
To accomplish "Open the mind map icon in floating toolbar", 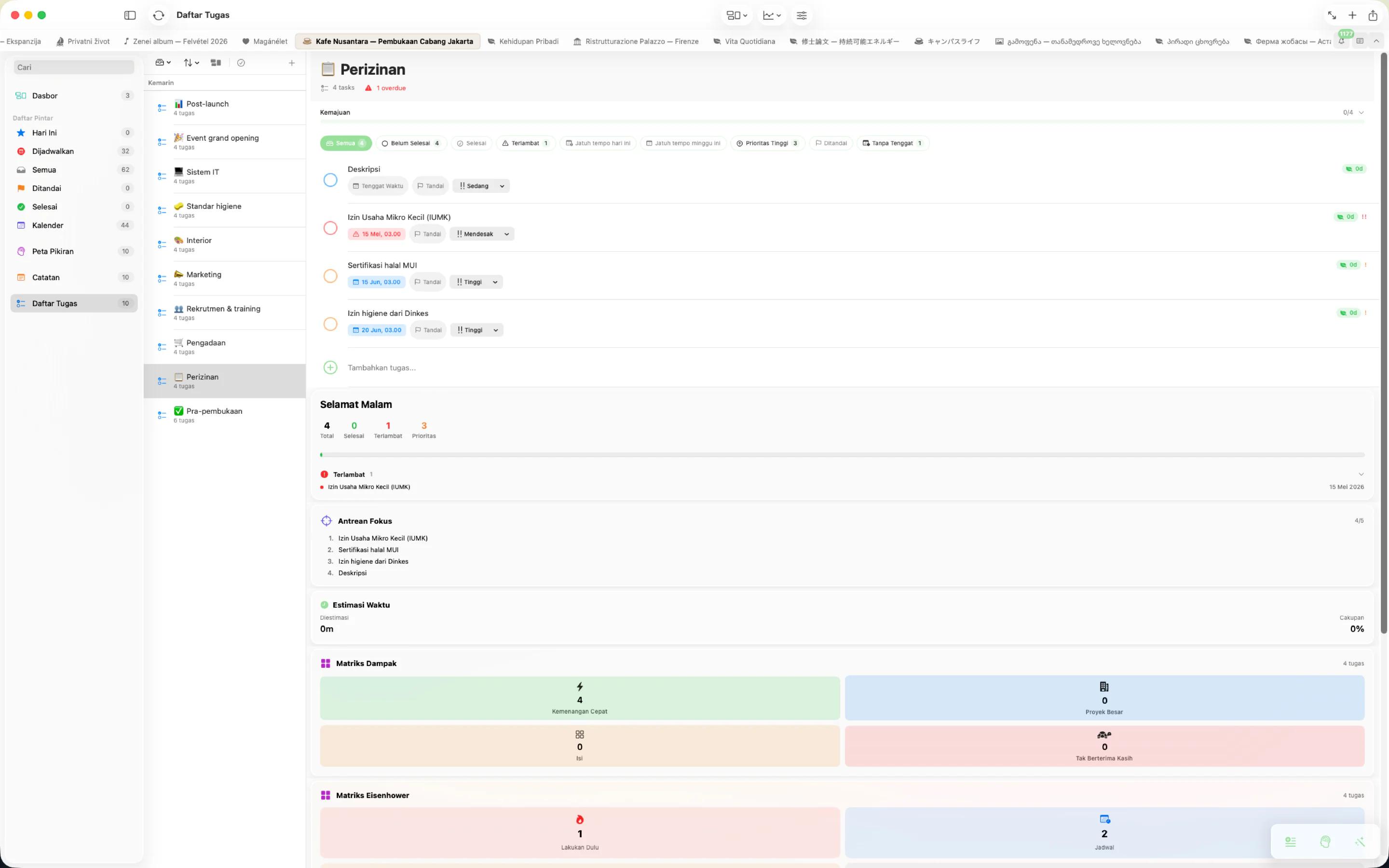I will (1325, 841).
